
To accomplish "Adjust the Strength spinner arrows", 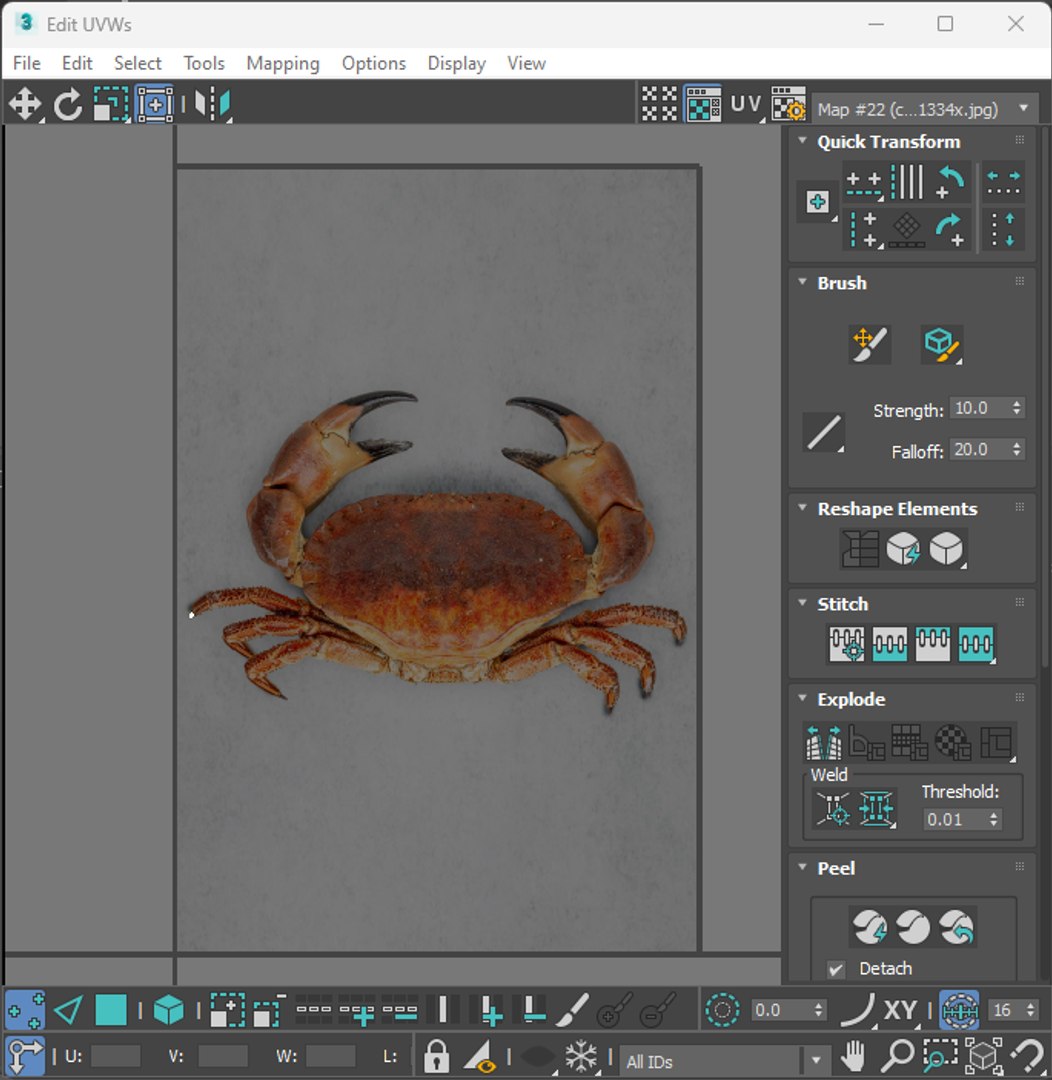I will [1017, 408].
